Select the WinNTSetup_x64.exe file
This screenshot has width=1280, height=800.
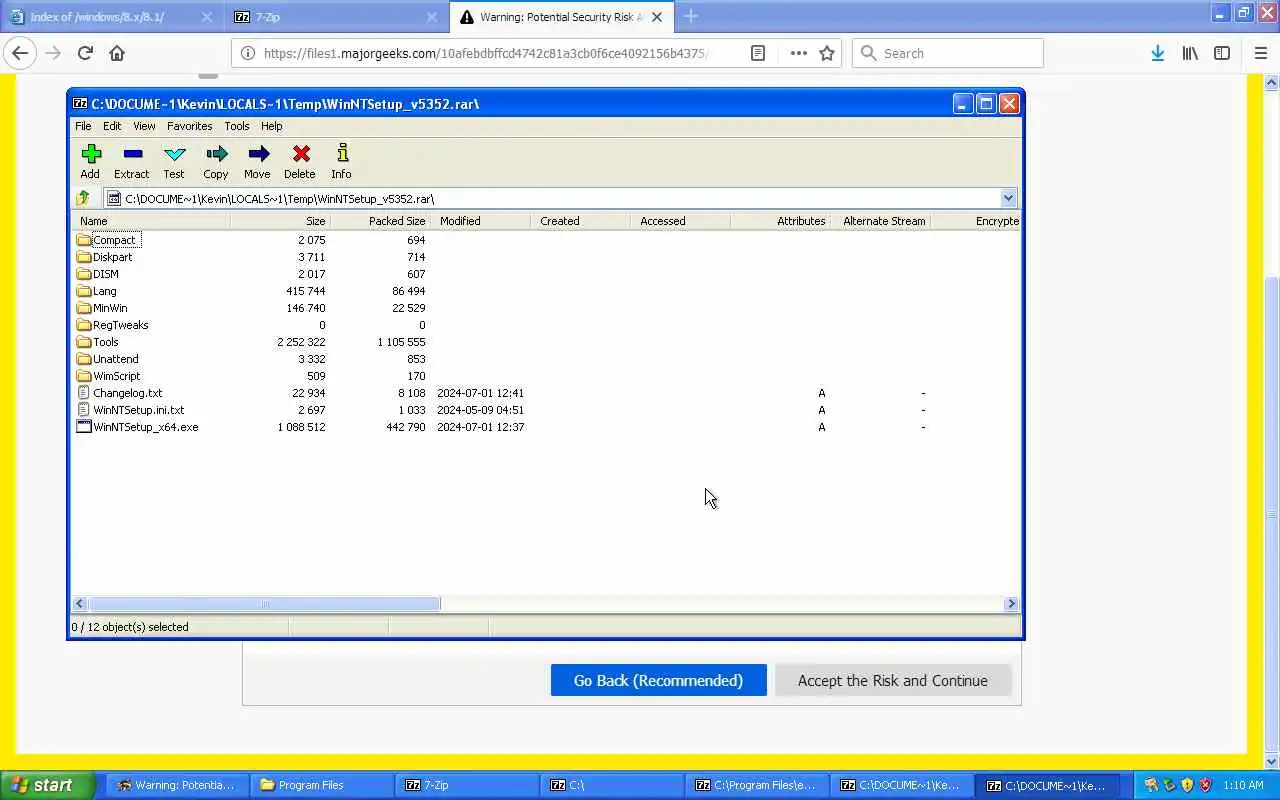[x=137, y=427]
